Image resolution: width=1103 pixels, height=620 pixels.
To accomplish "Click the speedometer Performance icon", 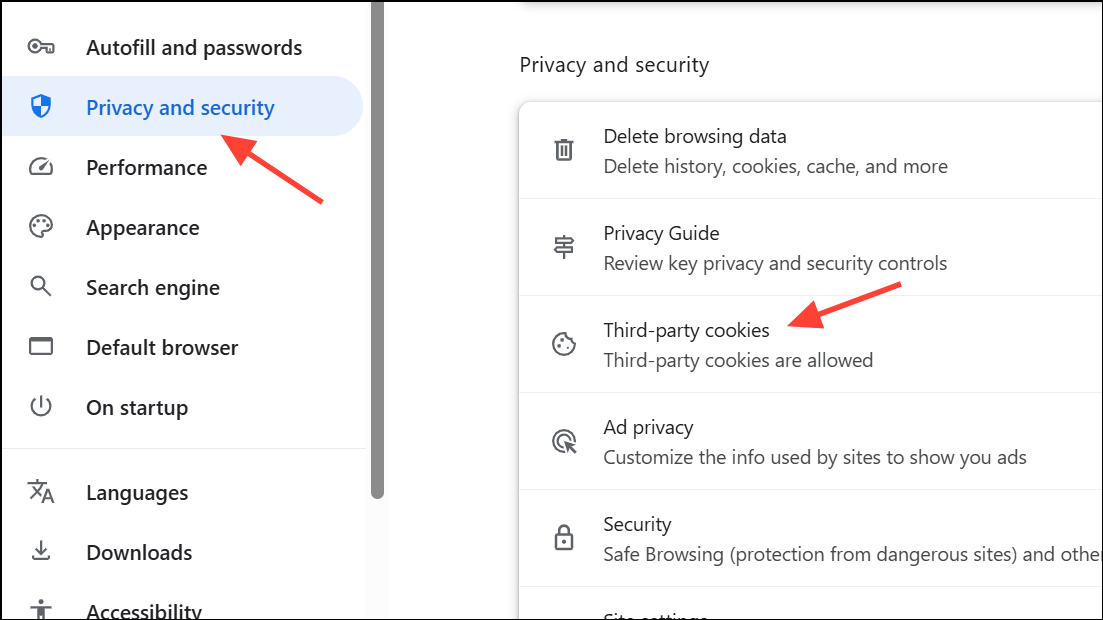I will pyautogui.click(x=41, y=167).
